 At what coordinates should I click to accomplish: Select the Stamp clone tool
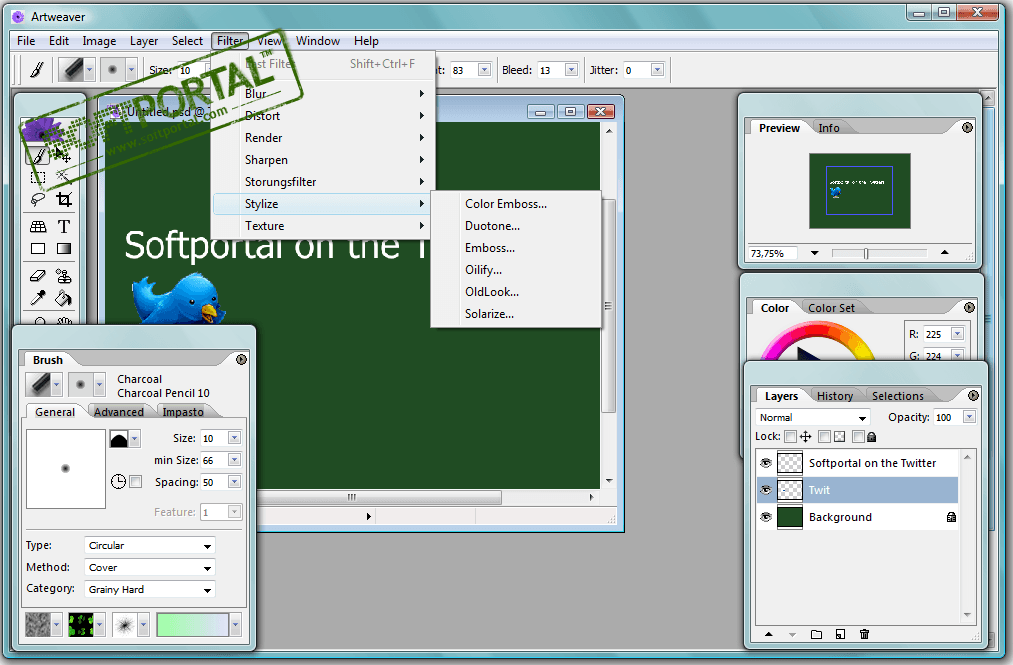[64, 276]
